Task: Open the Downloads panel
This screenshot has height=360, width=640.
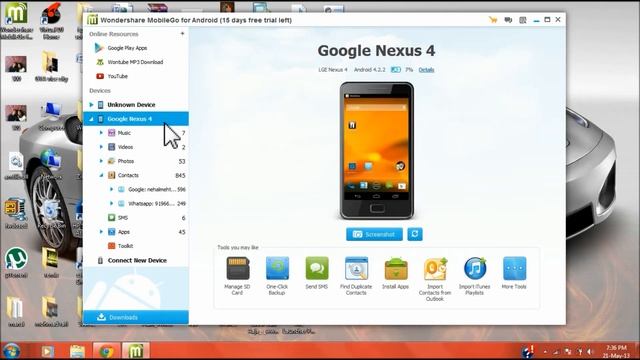Action: (x=136, y=317)
